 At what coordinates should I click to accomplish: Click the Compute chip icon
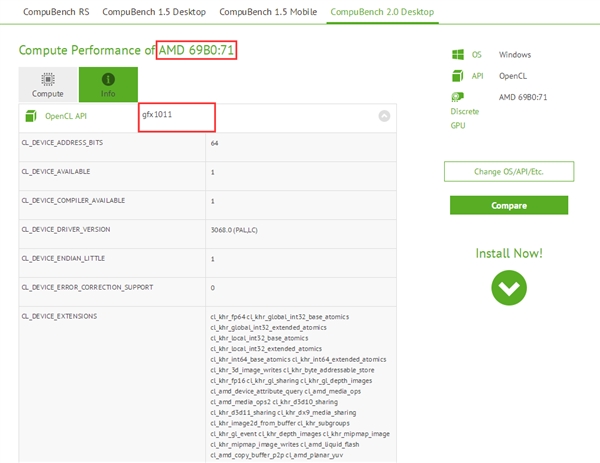coord(47,79)
